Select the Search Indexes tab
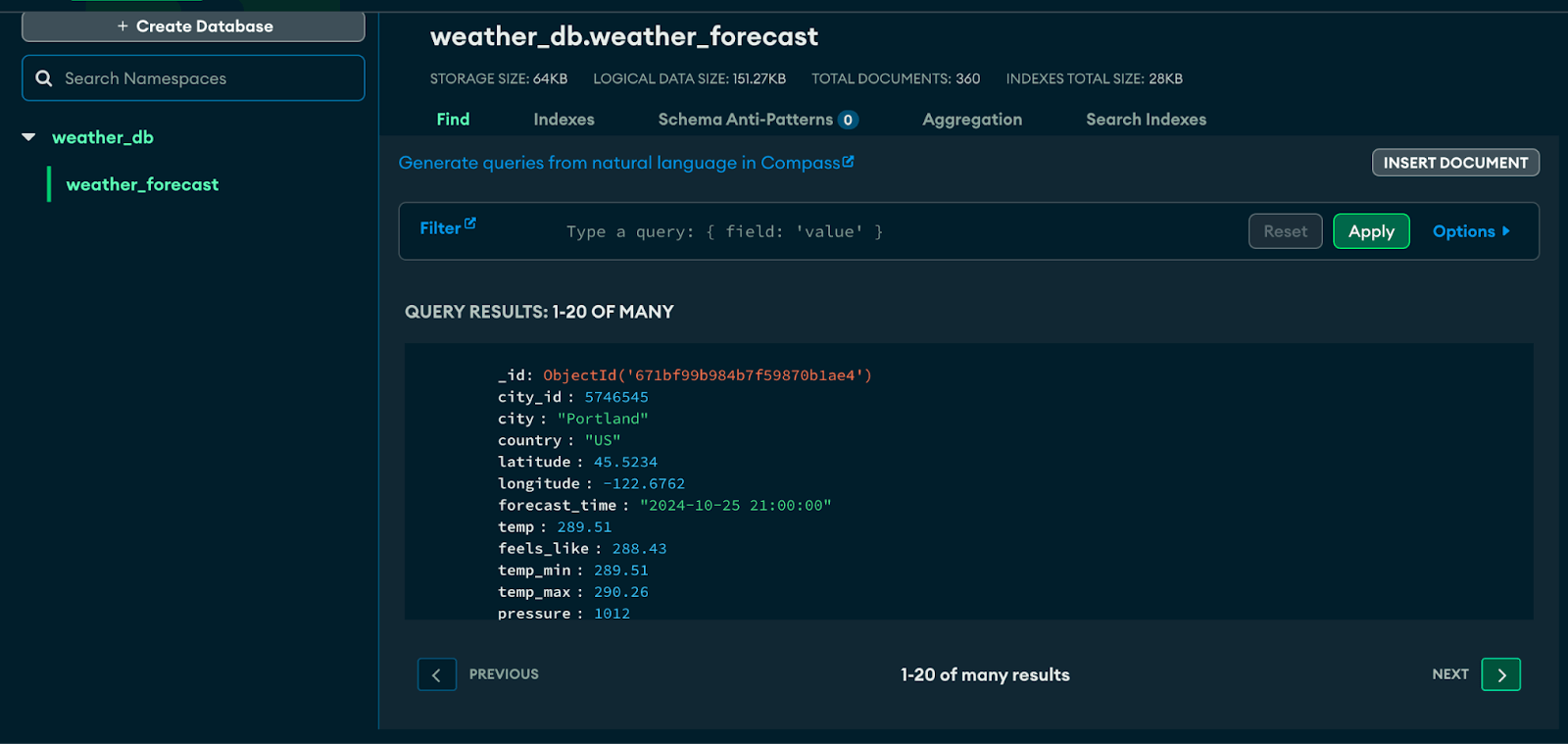 pyautogui.click(x=1147, y=119)
